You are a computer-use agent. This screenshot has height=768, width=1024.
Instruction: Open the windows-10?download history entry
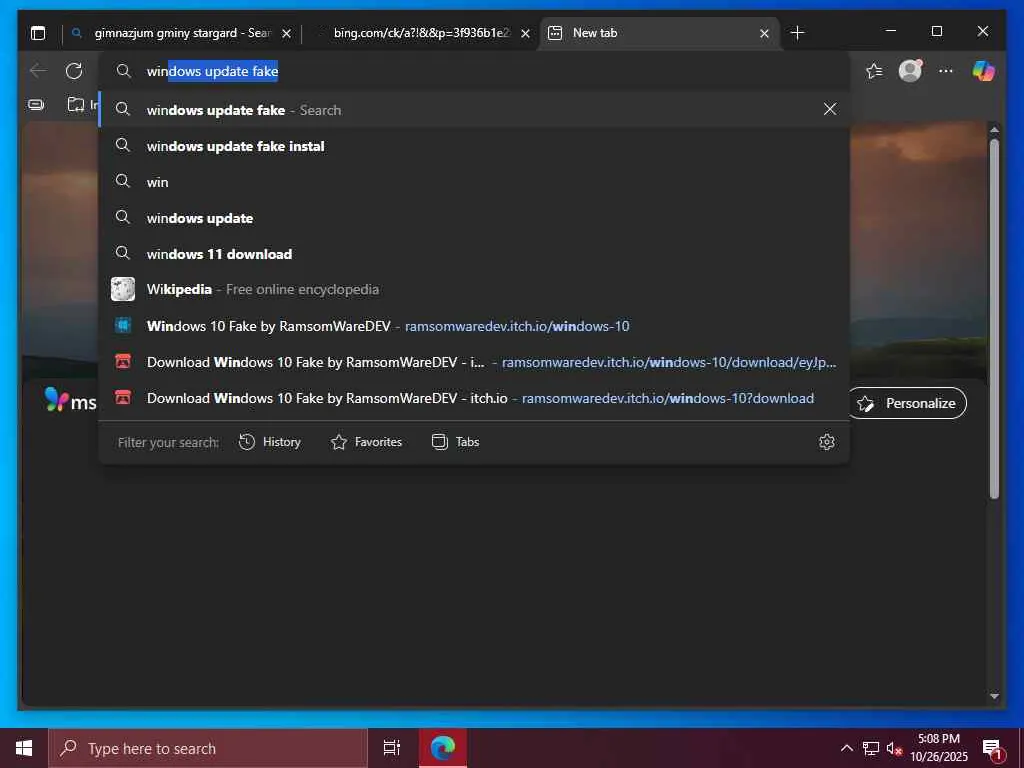coord(474,398)
